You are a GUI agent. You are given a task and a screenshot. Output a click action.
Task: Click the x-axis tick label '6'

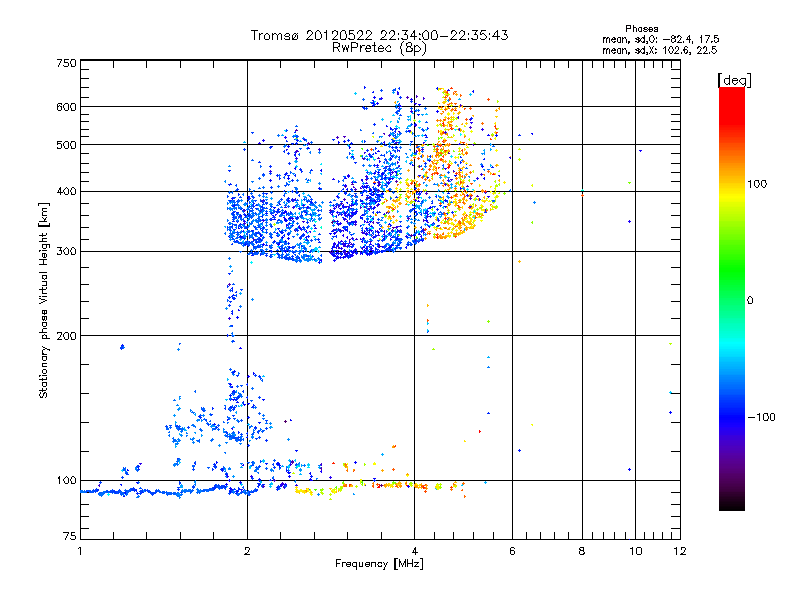pyautogui.click(x=512, y=551)
